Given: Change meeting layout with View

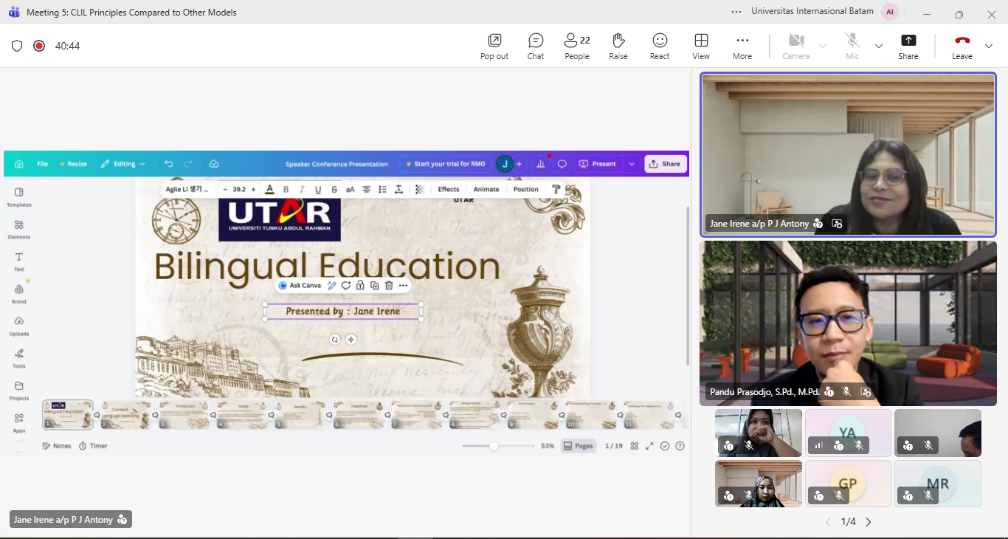Looking at the screenshot, I should pyautogui.click(x=701, y=46).
